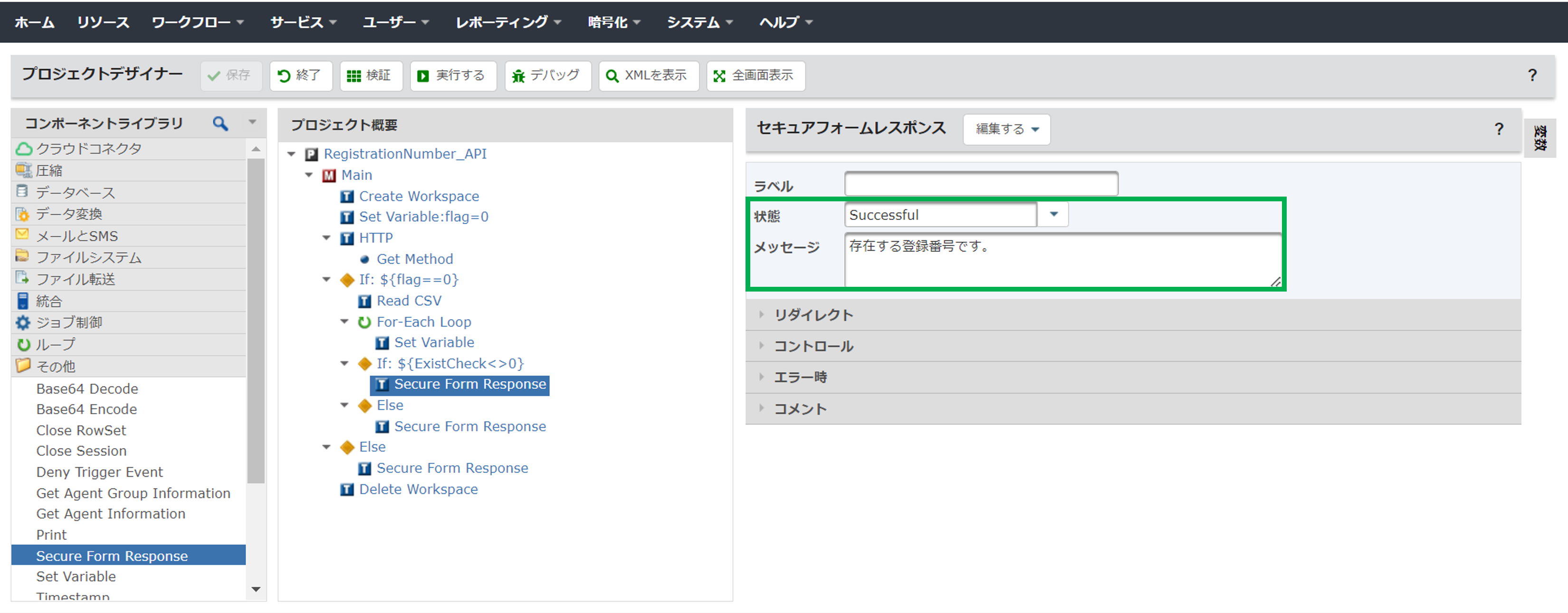Click the メッセージ text area
This screenshot has width=1568, height=613.
click(x=1063, y=260)
